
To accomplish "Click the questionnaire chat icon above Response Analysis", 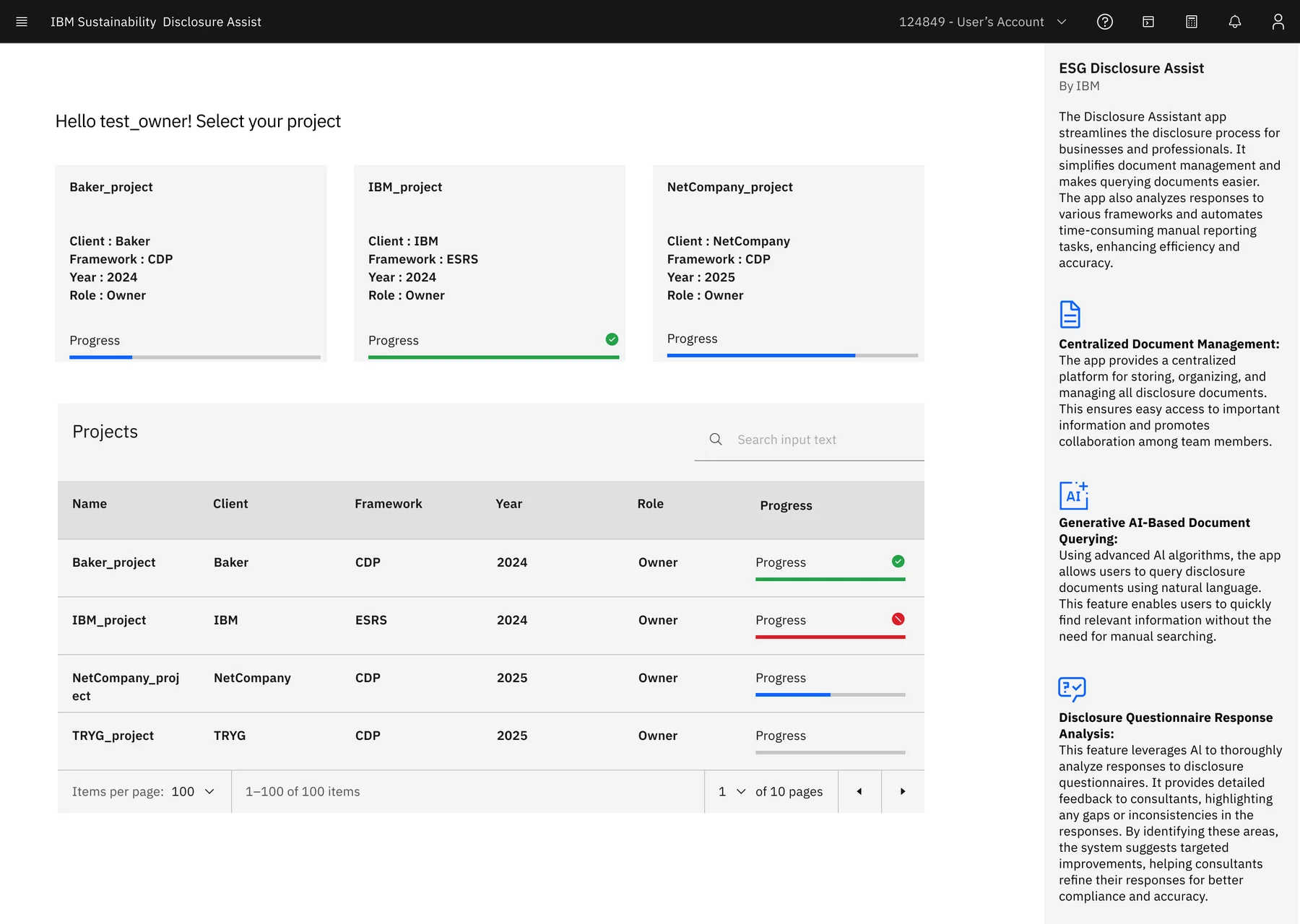I will click(1072, 689).
